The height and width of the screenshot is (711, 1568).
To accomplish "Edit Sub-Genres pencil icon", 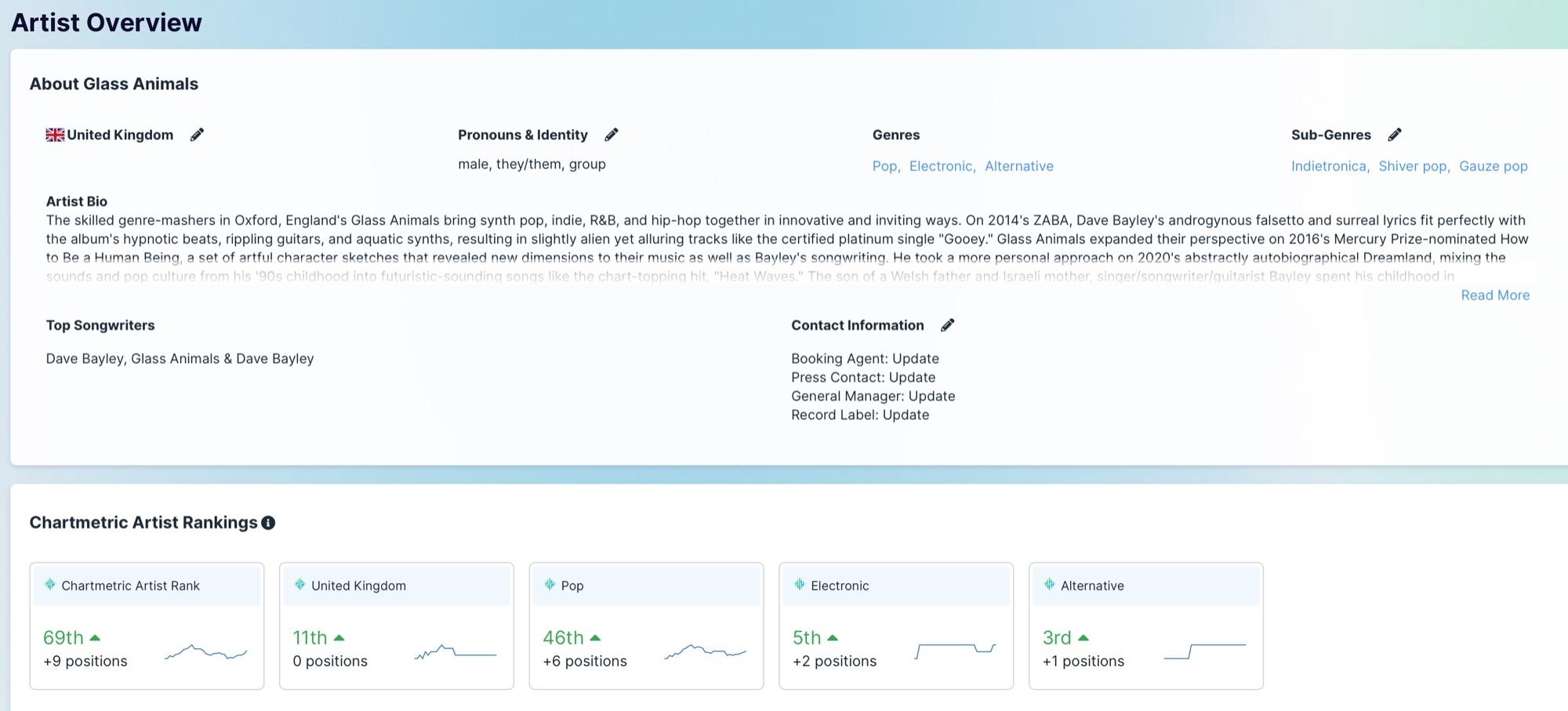I will click(x=1395, y=135).
